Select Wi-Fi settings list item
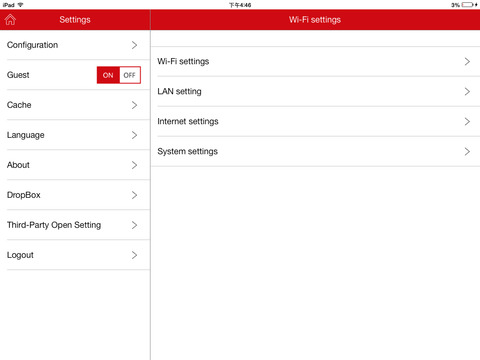Viewport: 480px width, 360px height. pyautogui.click(x=315, y=62)
